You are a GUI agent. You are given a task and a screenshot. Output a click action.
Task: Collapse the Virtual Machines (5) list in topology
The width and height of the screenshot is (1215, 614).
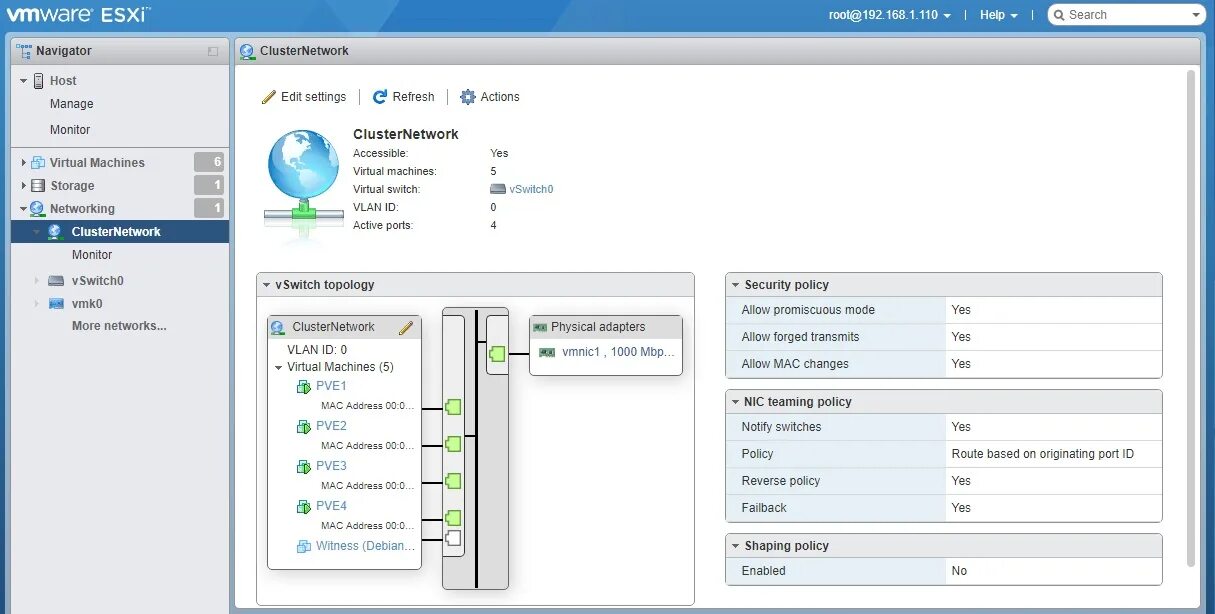click(279, 367)
